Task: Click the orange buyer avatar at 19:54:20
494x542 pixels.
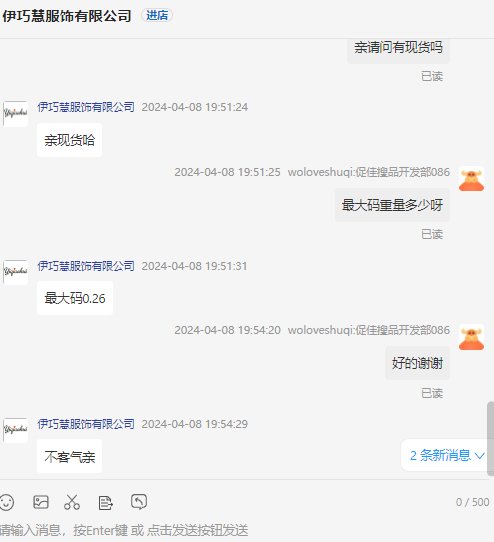Action: [x=472, y=337]
